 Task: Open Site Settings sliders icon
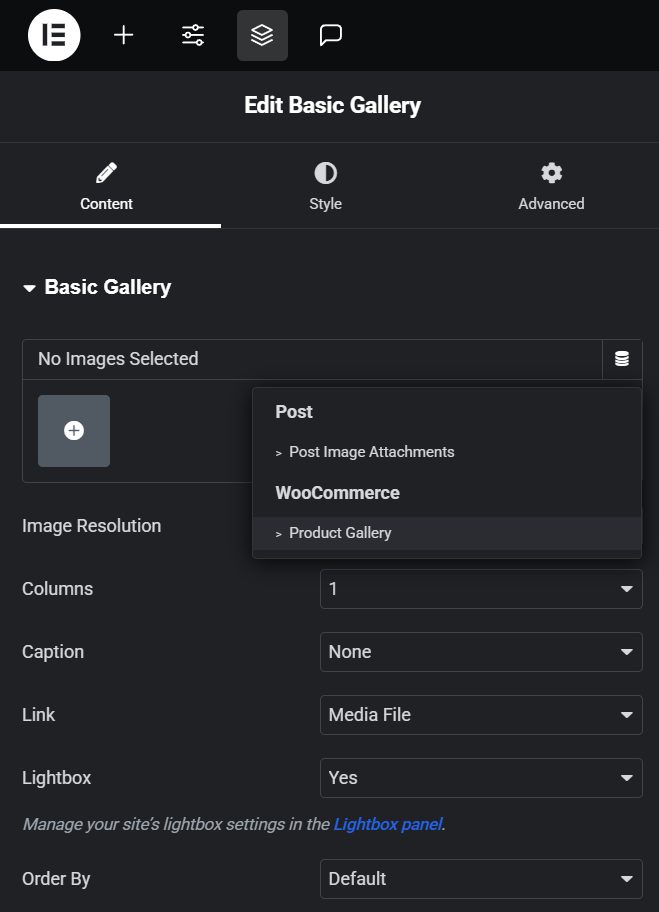coord(193,35)
